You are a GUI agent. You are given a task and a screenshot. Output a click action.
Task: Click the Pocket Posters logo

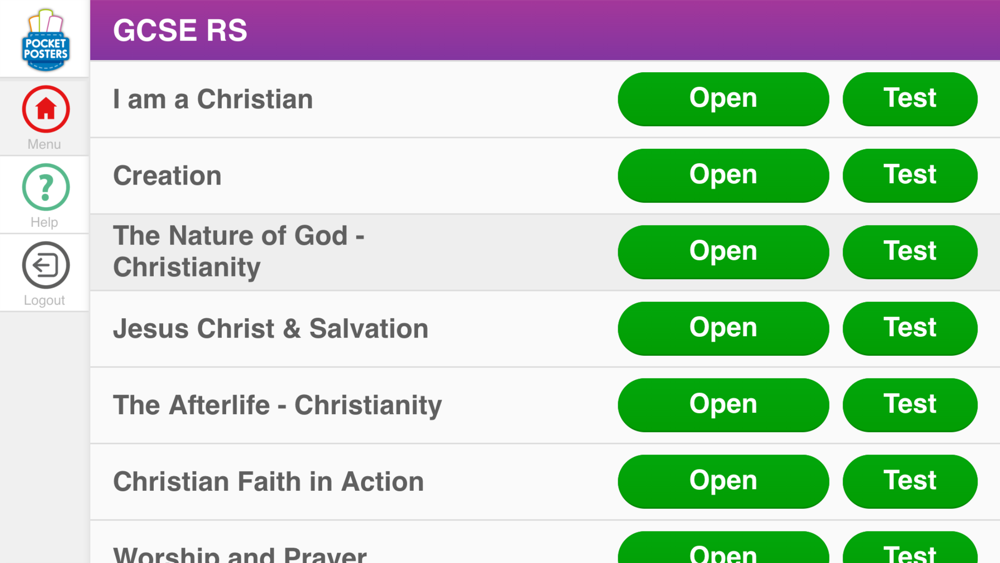pyautogui.click(x=45, y=39)
